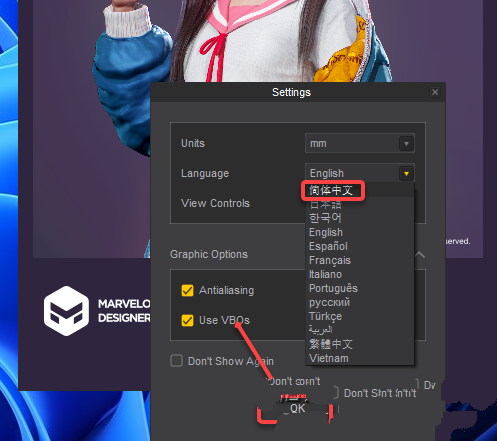The height and width of the screenshot is (441, 497).
Task: Collapse the Graphic Options section chevron
Action: coord(420,255)
